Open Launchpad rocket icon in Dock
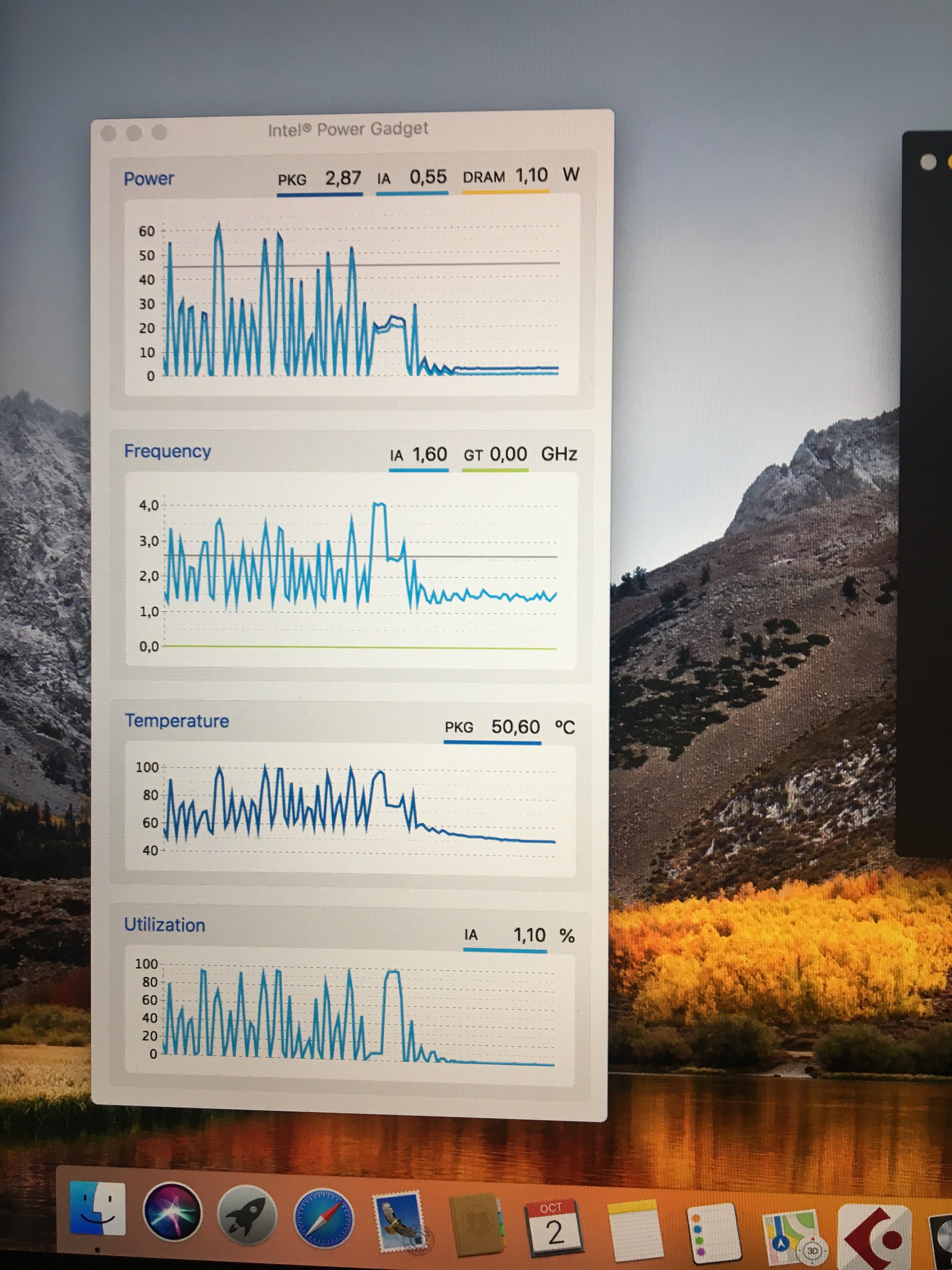Screen dimensions: 952x1270 click(247, 1215)
